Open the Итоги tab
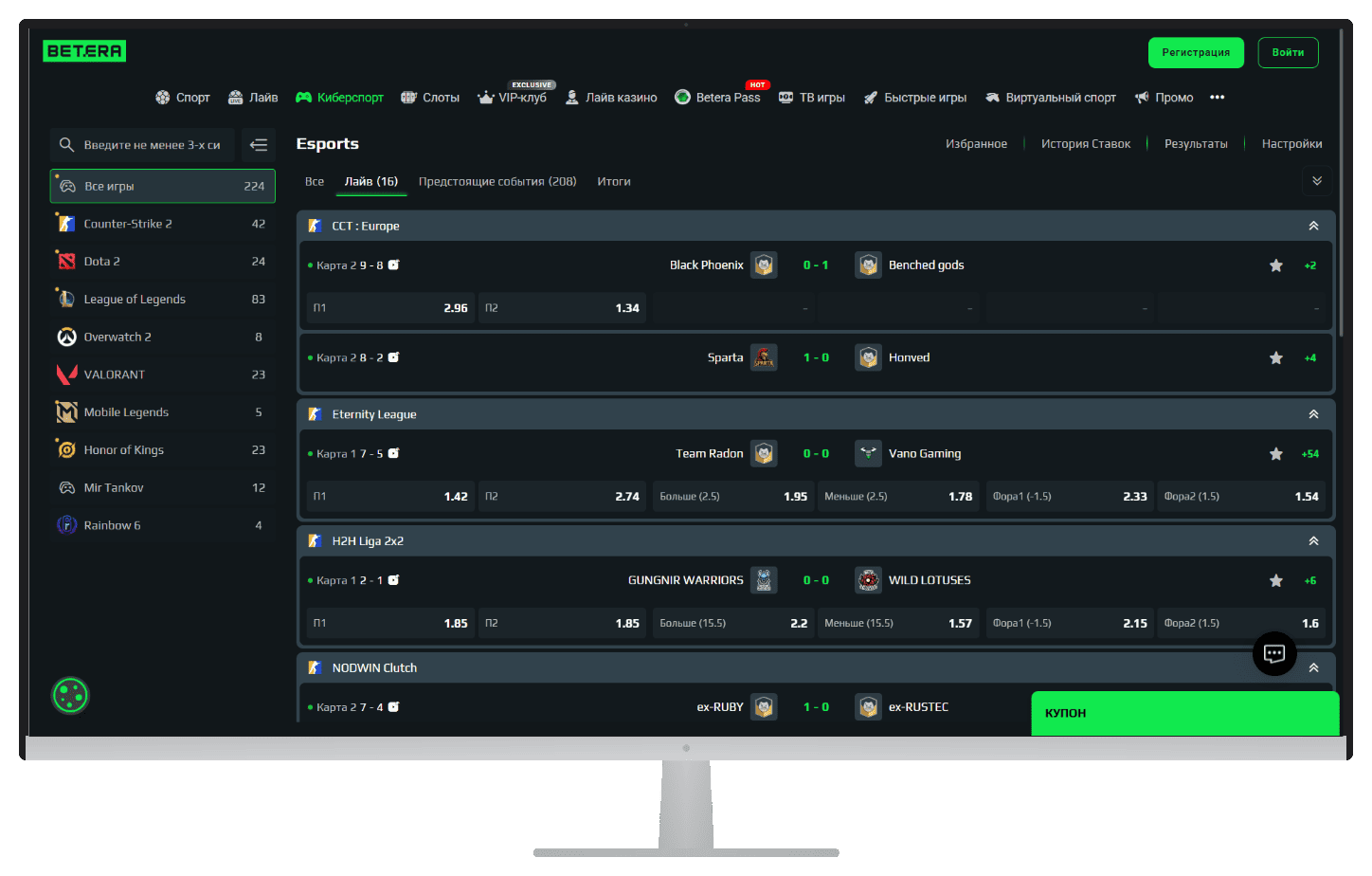Image resolution: width=1372 pixels, height=876 pixels. pos(614,182)
